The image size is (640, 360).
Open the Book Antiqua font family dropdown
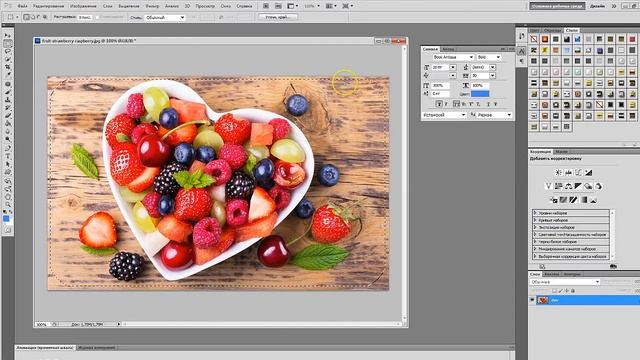pos(453,57)
